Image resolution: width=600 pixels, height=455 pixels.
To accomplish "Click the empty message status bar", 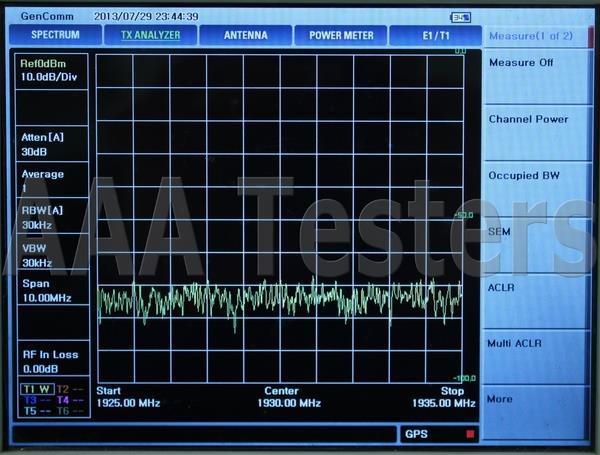I will [x=204, y=435].
